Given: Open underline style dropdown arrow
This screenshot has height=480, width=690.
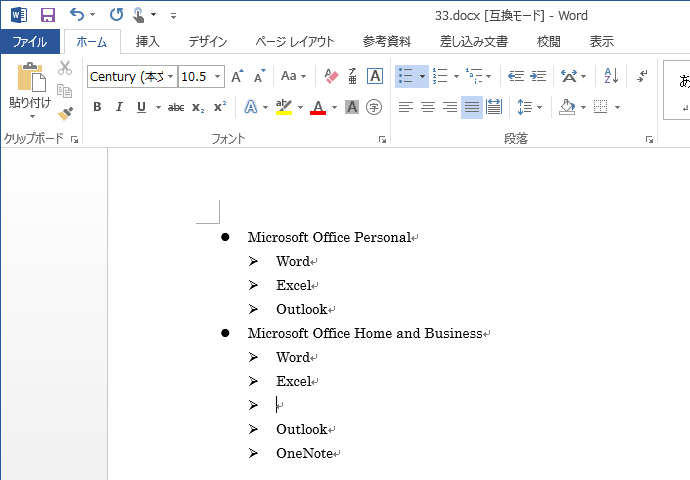Looking at the screenshot, I should (x=158, y=107).
